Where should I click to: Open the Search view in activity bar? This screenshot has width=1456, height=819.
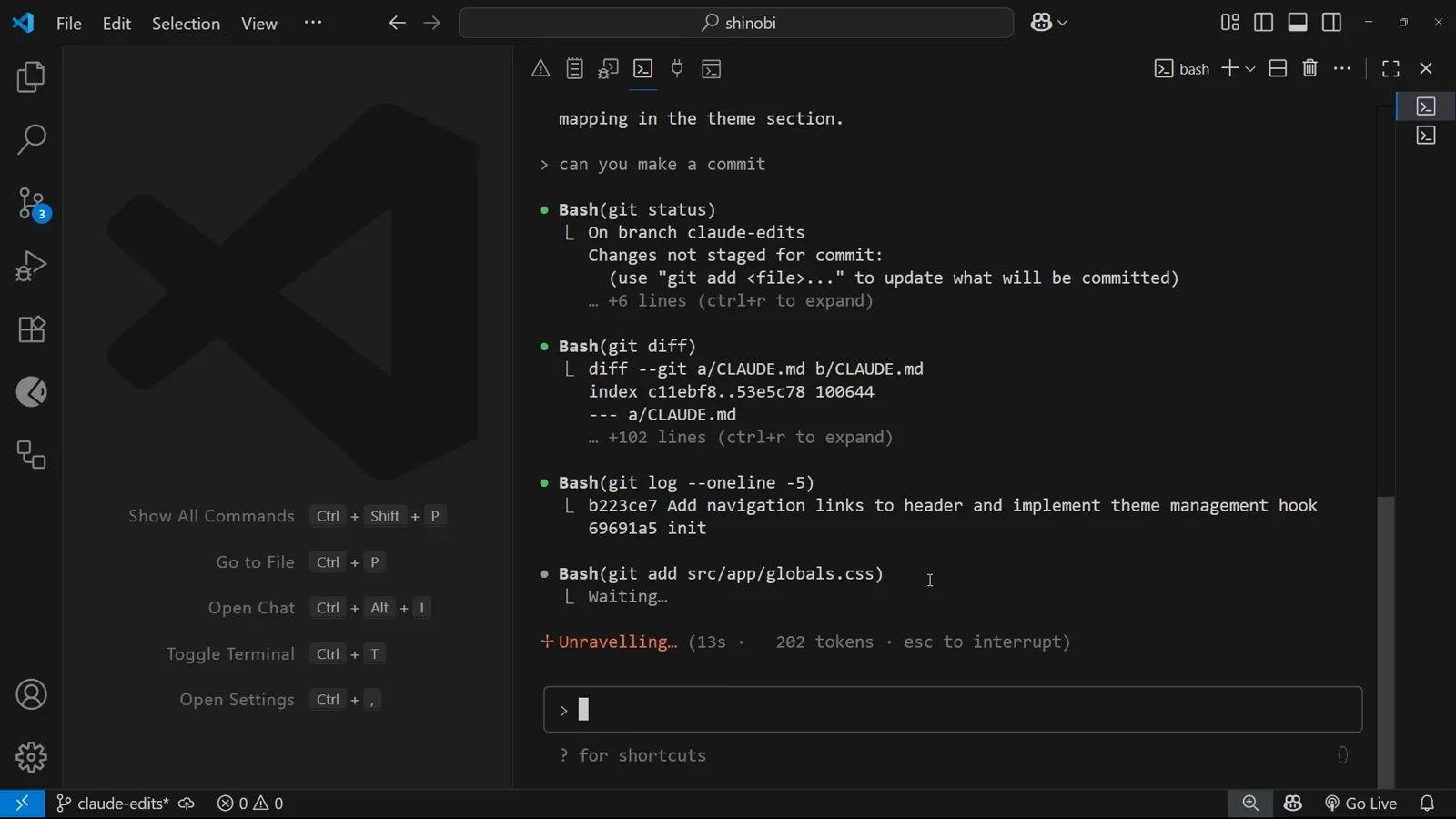tap(31, 140)
